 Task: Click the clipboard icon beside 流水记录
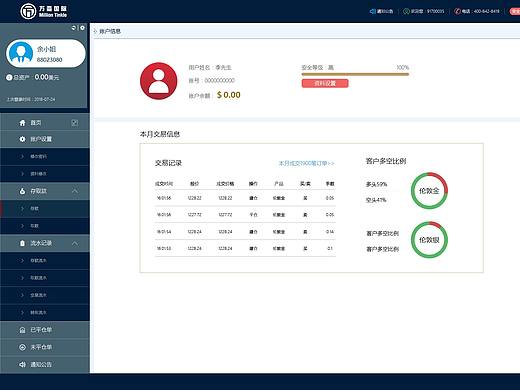click(22, 243)
